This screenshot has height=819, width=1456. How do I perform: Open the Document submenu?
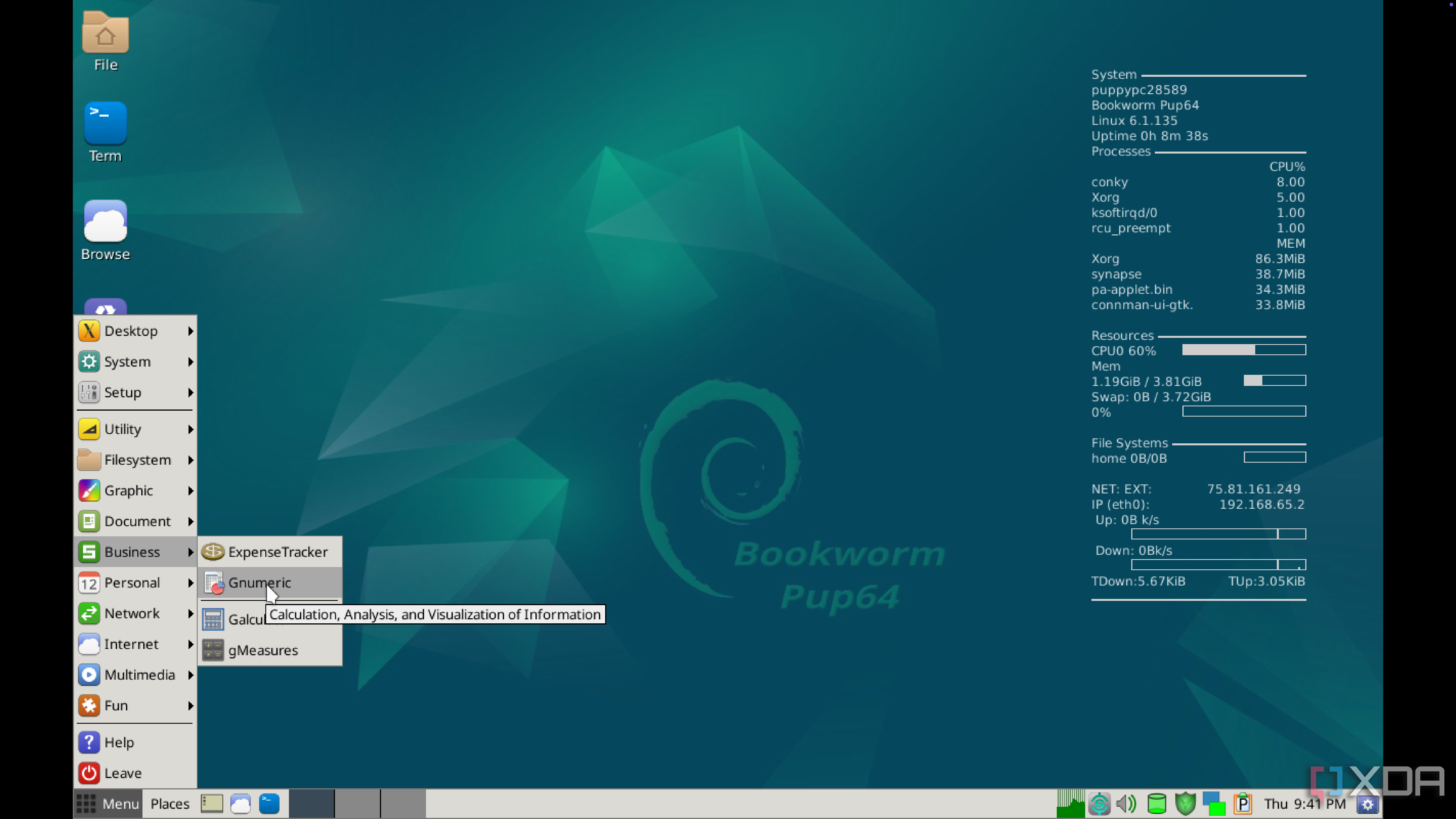136,521
